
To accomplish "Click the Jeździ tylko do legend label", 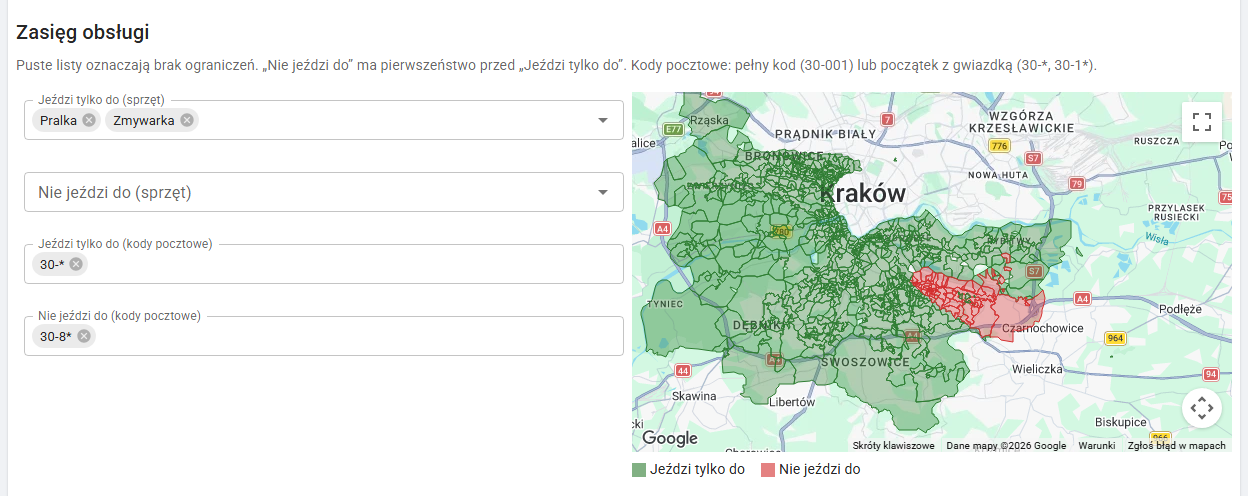I will [697, 469].
